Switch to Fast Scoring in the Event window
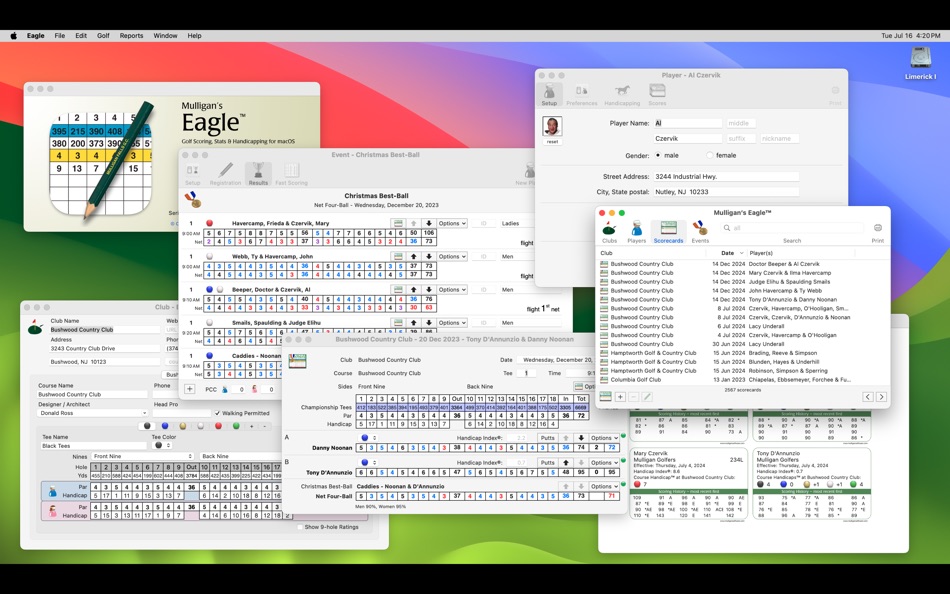 click(291, 172)
